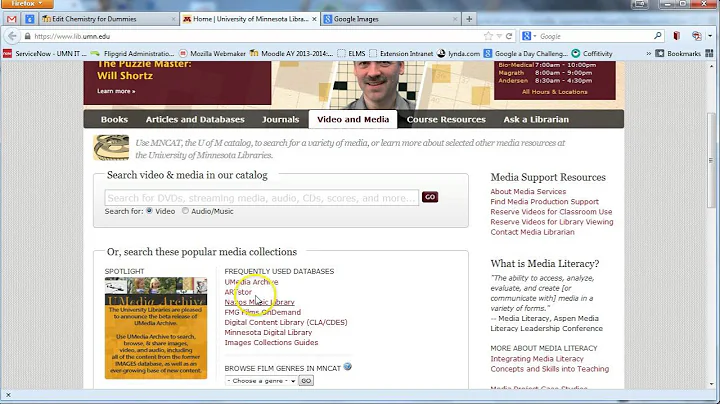Click the GO button beside genre dropdown
Screen dimensions: 720x404
tap(306, 381)
